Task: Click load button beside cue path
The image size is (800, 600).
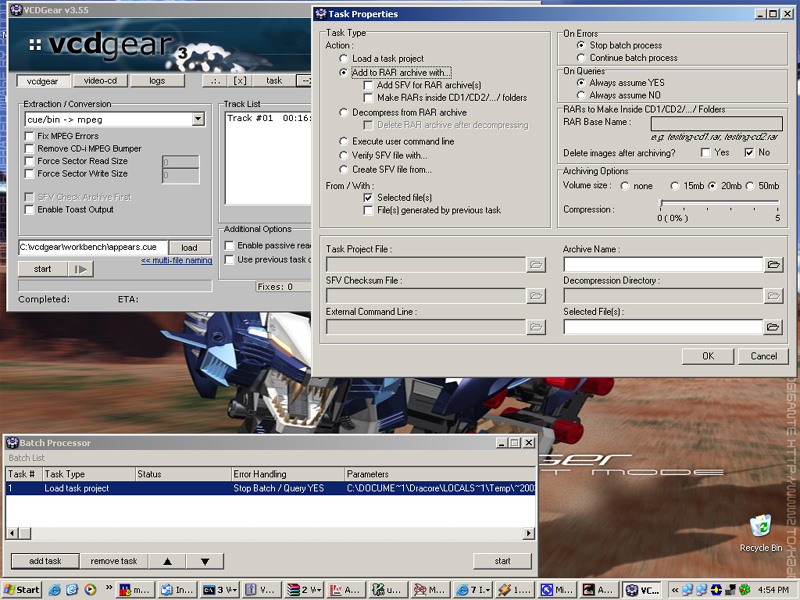Action: tap(189, 247)
